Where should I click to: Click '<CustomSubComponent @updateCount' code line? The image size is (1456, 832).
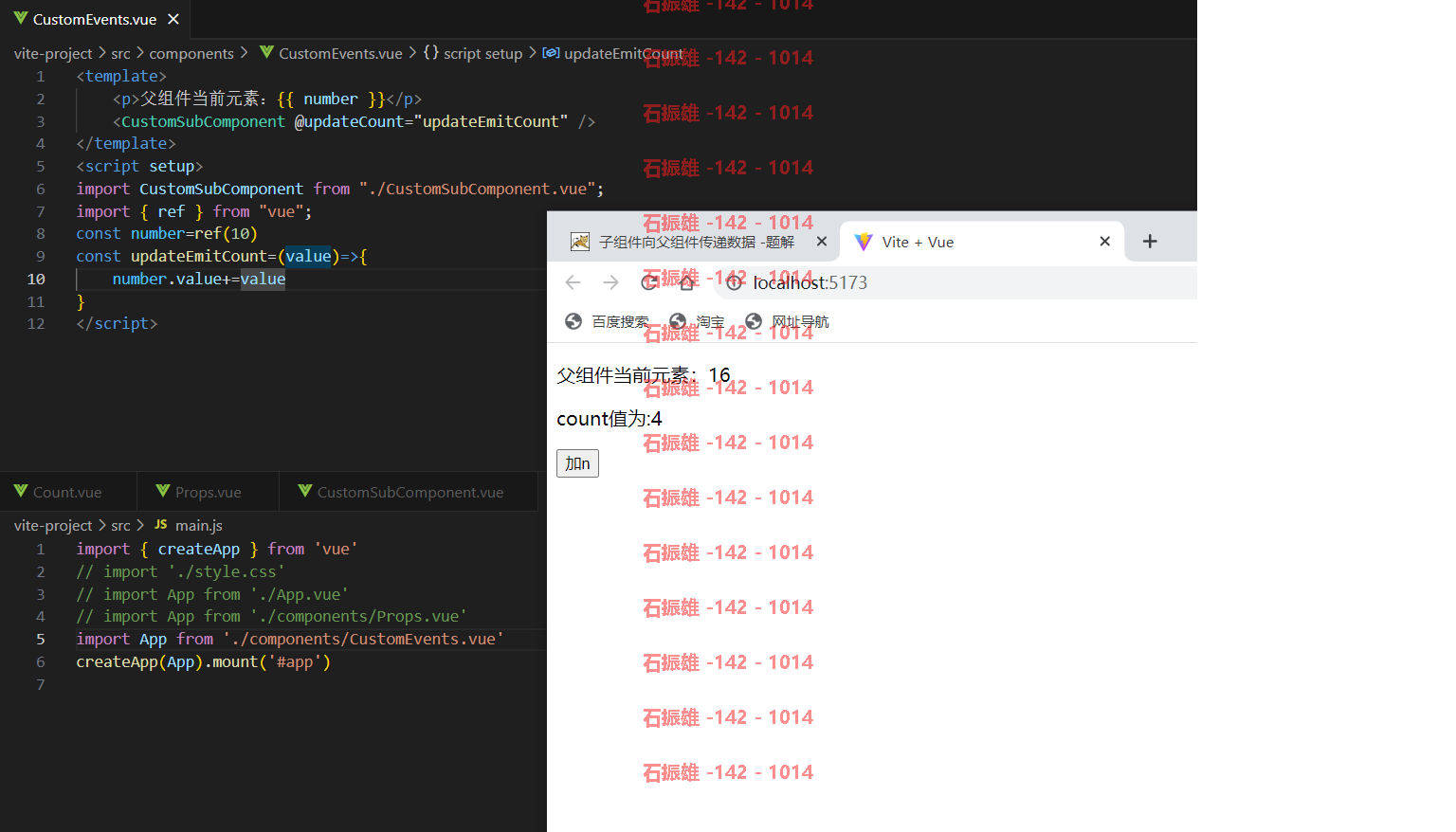[x=354, y=121]
